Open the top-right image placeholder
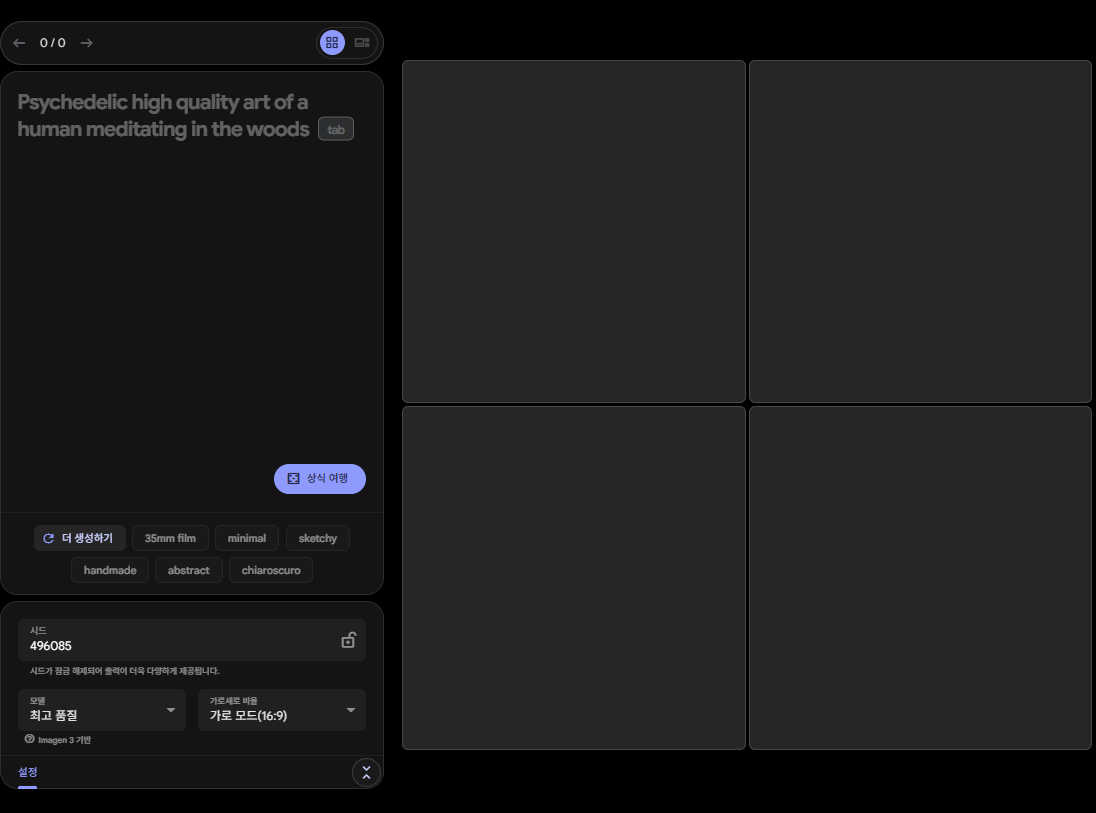This screenshot has height=813, width=1096. (x=921, y=231)
